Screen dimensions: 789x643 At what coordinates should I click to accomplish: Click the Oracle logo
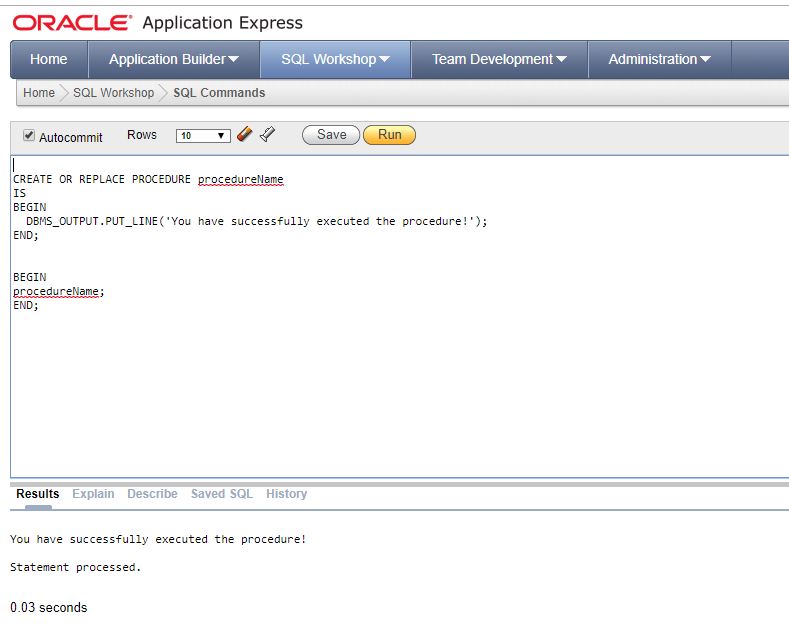(x=72, y=23)
